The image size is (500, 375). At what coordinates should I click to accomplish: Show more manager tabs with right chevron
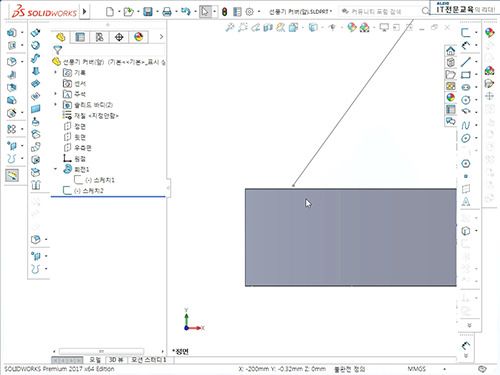pyautogui.click(x=161, y=37)
